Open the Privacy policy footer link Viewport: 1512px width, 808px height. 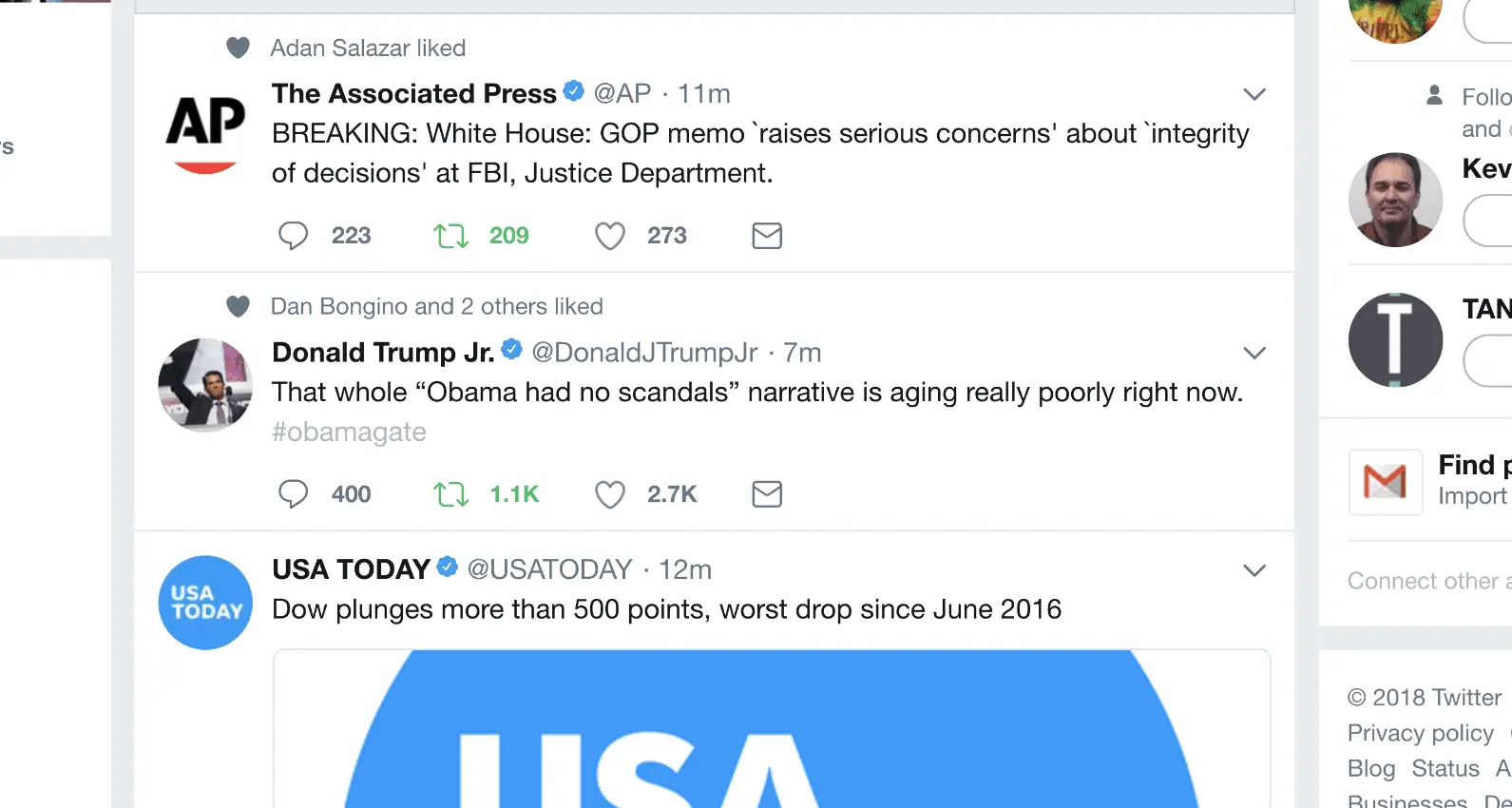pos(1421,733)
